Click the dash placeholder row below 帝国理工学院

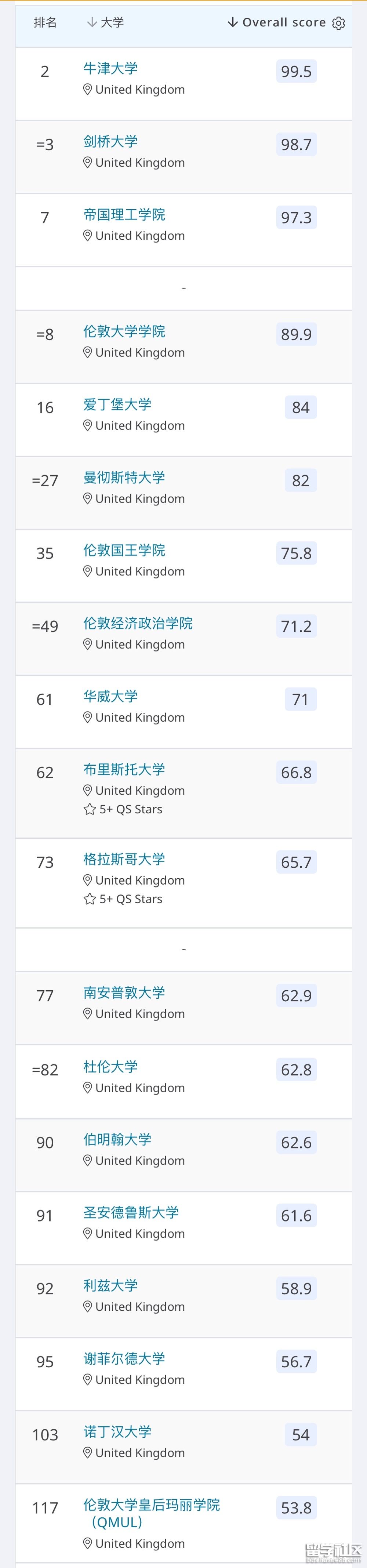point(183,287)
